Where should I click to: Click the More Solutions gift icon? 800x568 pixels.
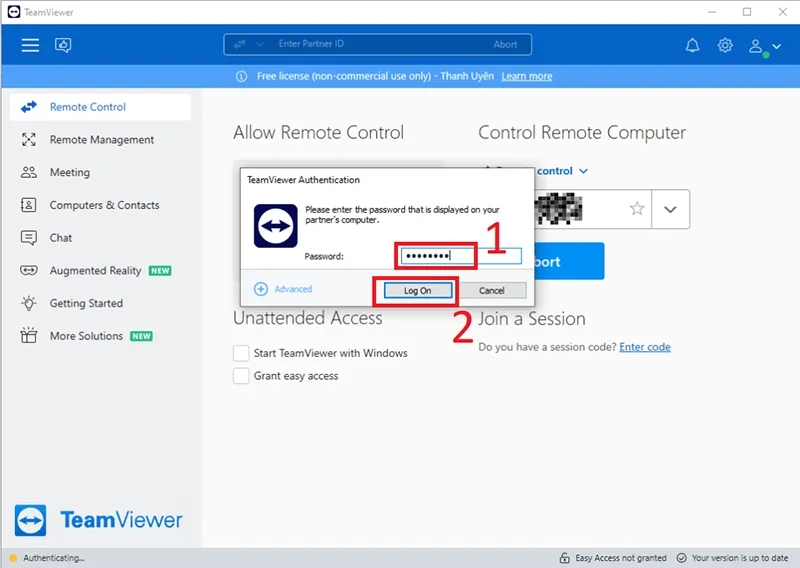point(29,335)
